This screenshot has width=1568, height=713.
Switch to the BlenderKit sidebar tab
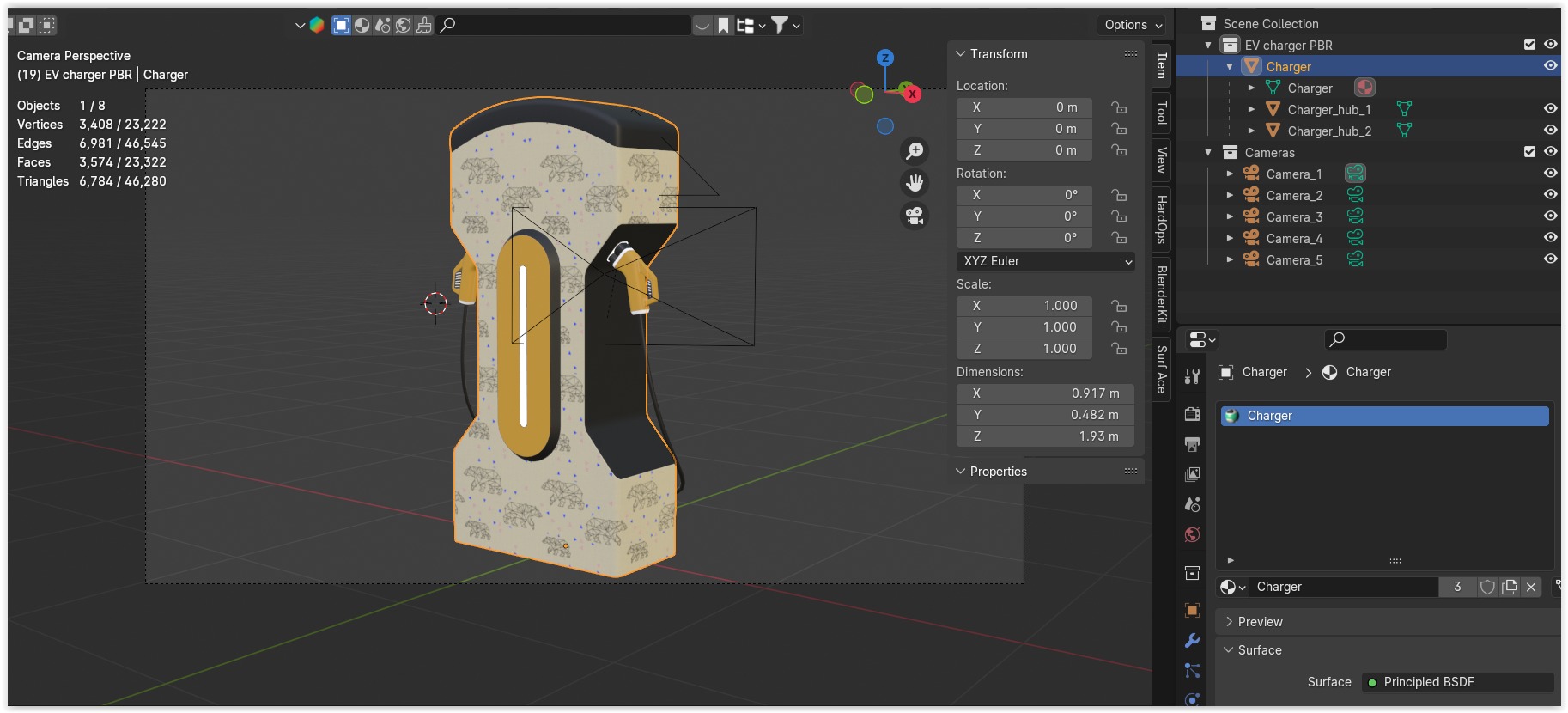click(x=1162, y=294)
